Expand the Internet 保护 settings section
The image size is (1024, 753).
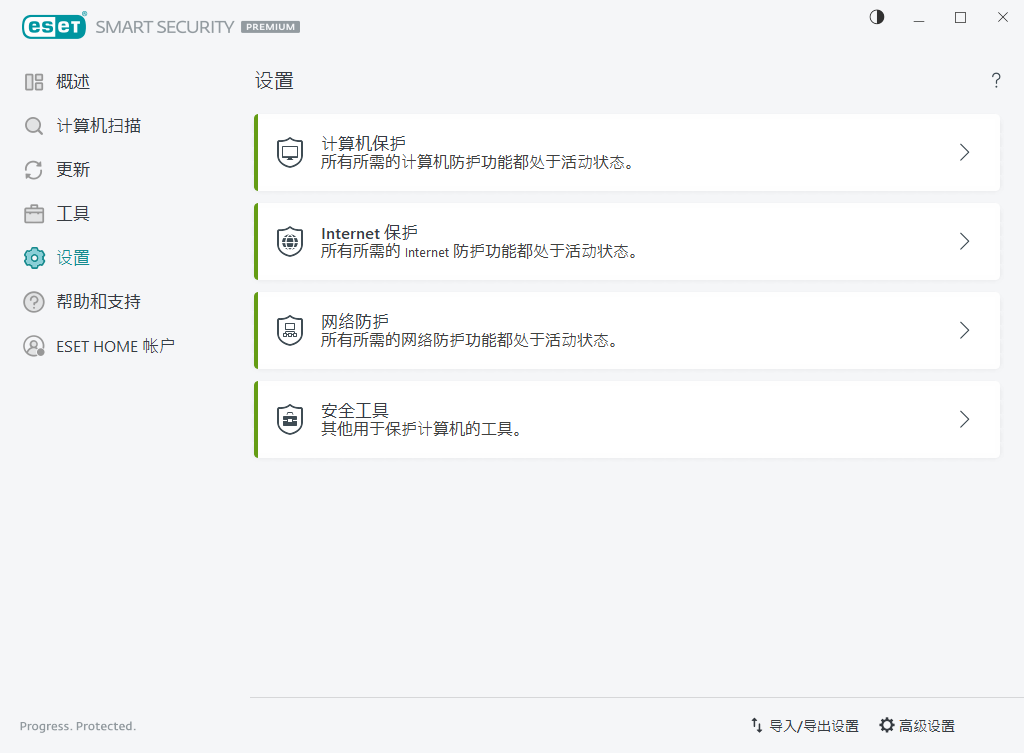pos(963,241)
